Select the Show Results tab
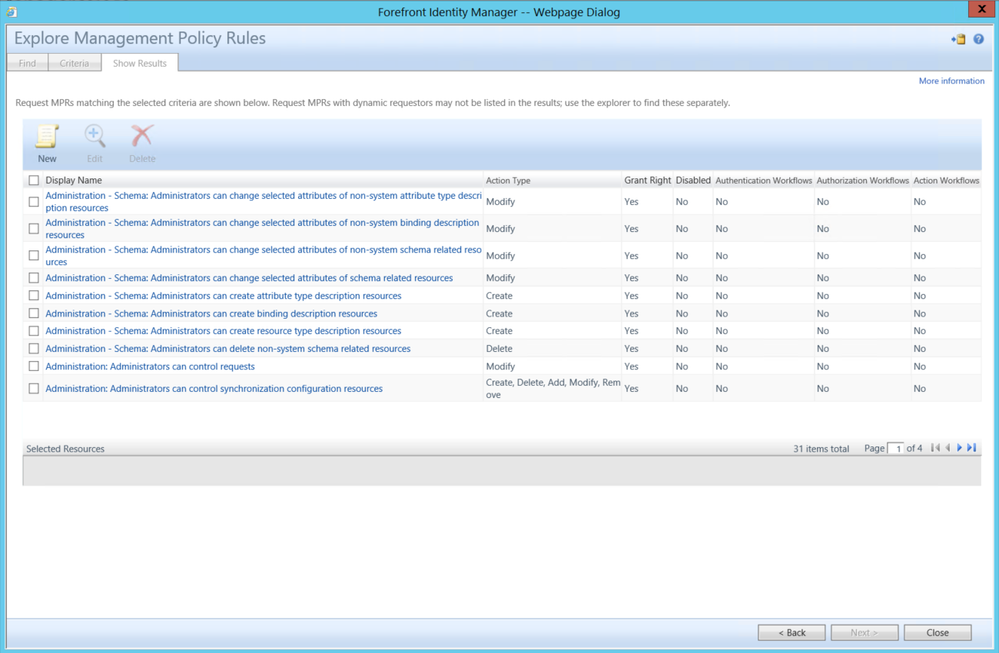This screenshot has height=653, width=999. pyautogui.click(x=140, y=63)
